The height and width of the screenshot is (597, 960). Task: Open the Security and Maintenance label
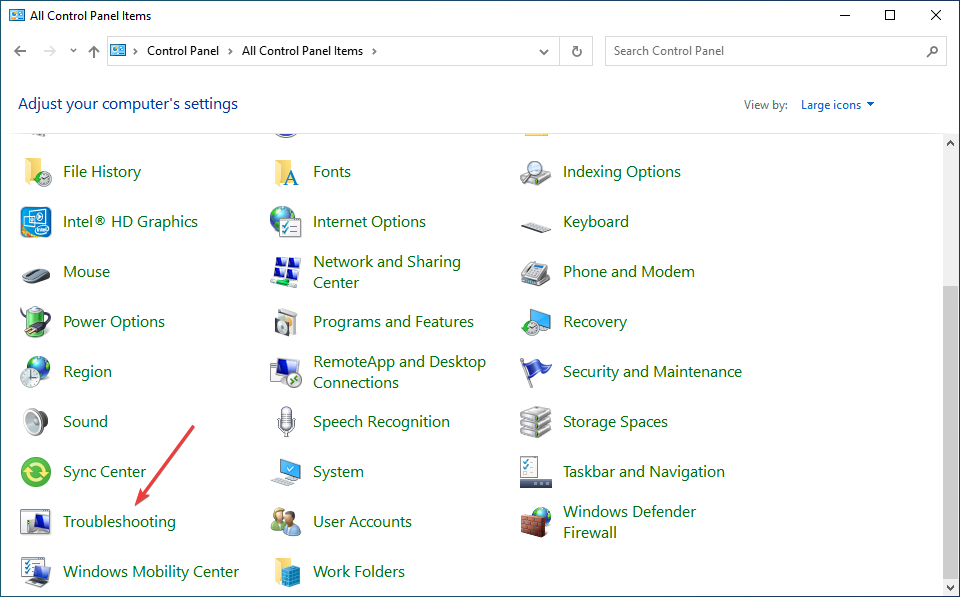pyautogui.click(x=652, y=372)
